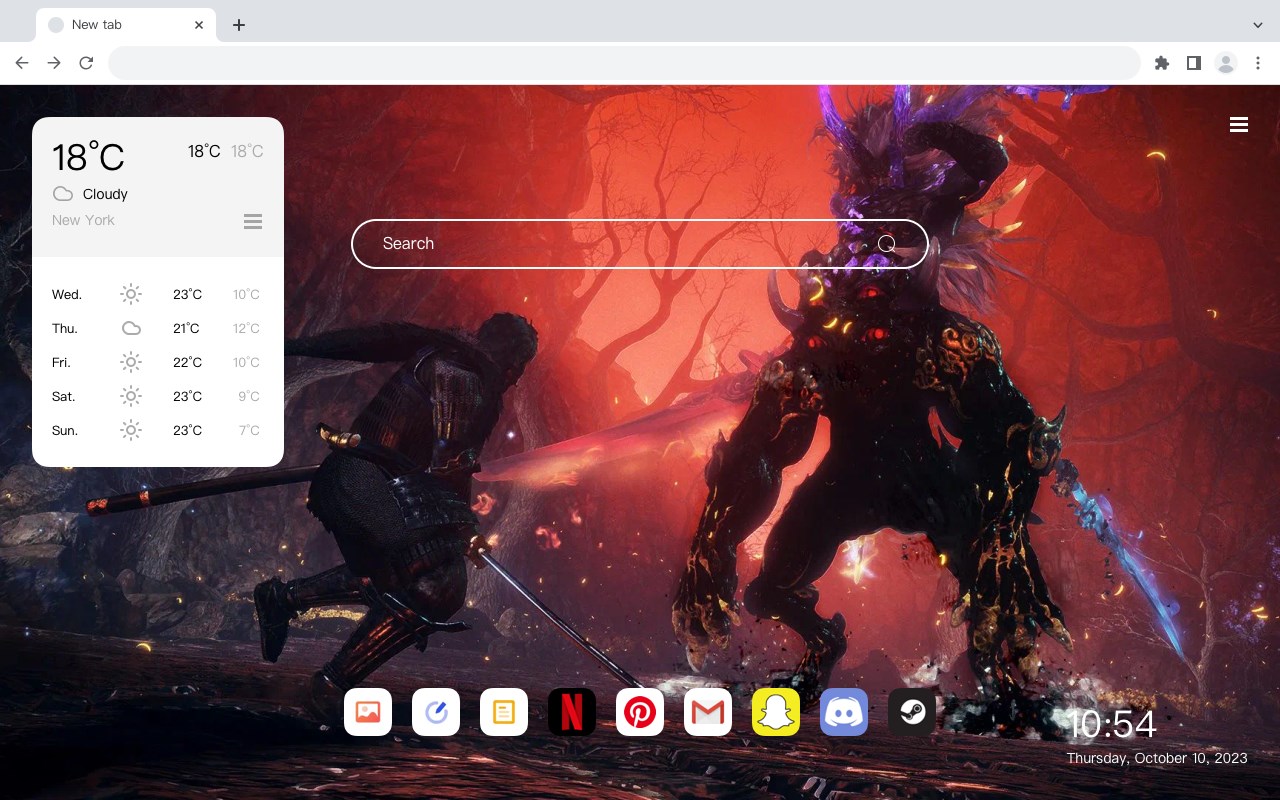The image size is (1280, 800).
Task: Open the blue to-do checkmark shortcut
Action: coord(436,712)
